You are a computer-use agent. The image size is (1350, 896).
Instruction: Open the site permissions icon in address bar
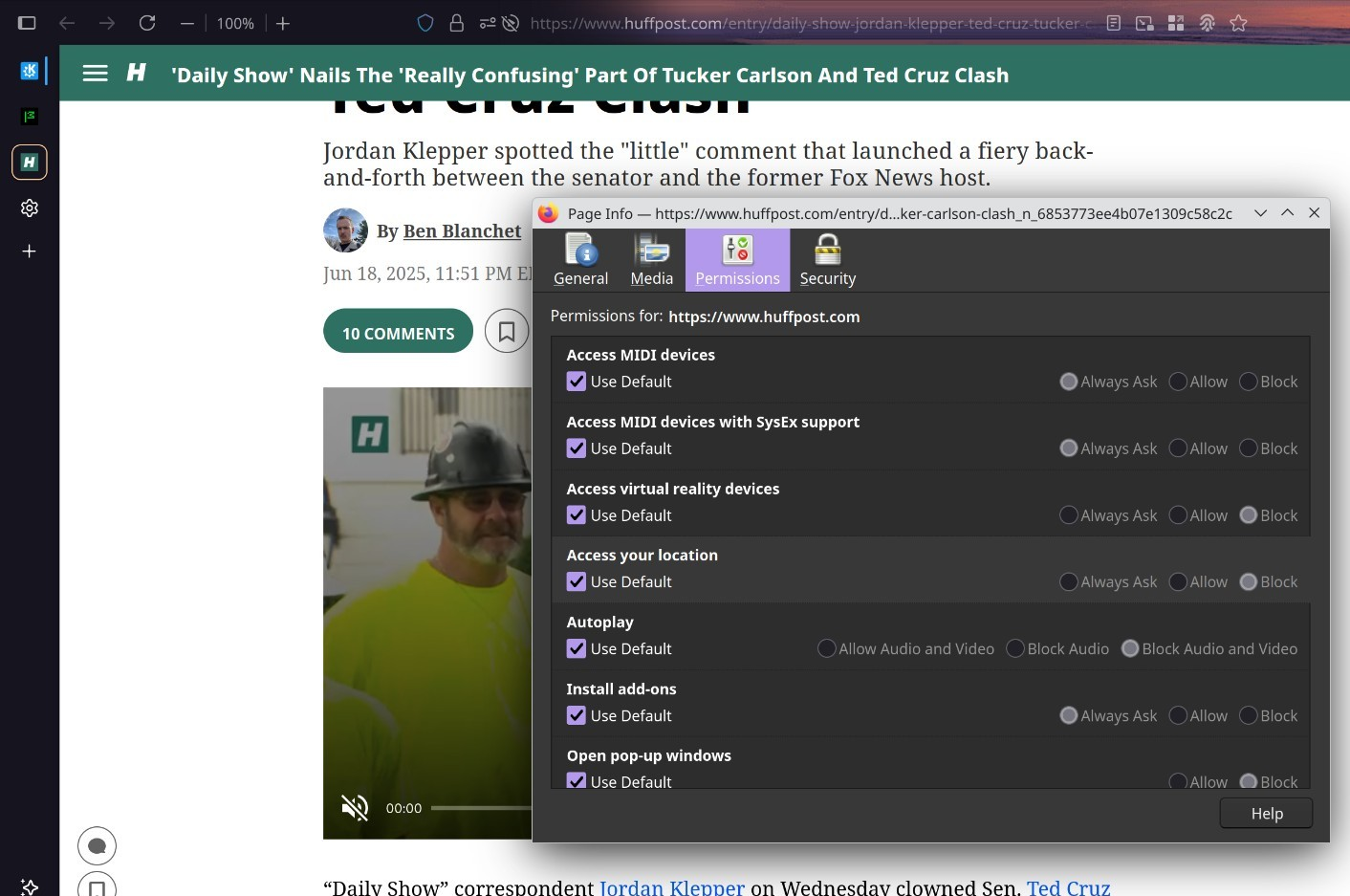coord(488,23)
